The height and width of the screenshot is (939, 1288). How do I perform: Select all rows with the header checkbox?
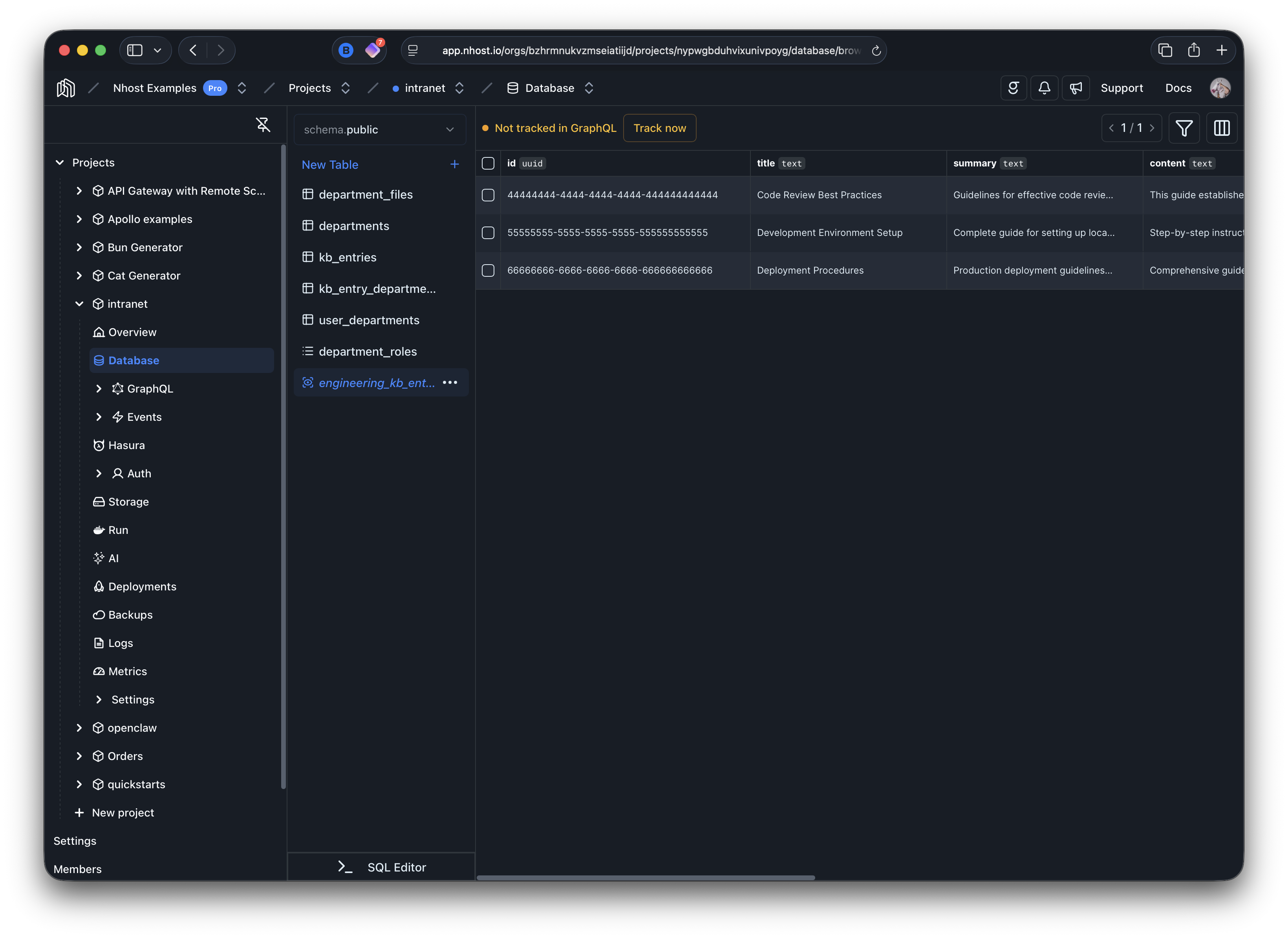pos(488,163)
